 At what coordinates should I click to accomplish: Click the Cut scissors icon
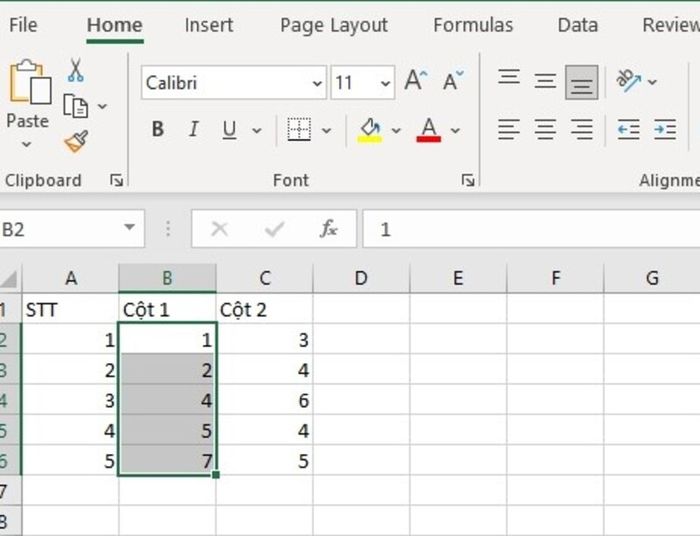[75, 70]
